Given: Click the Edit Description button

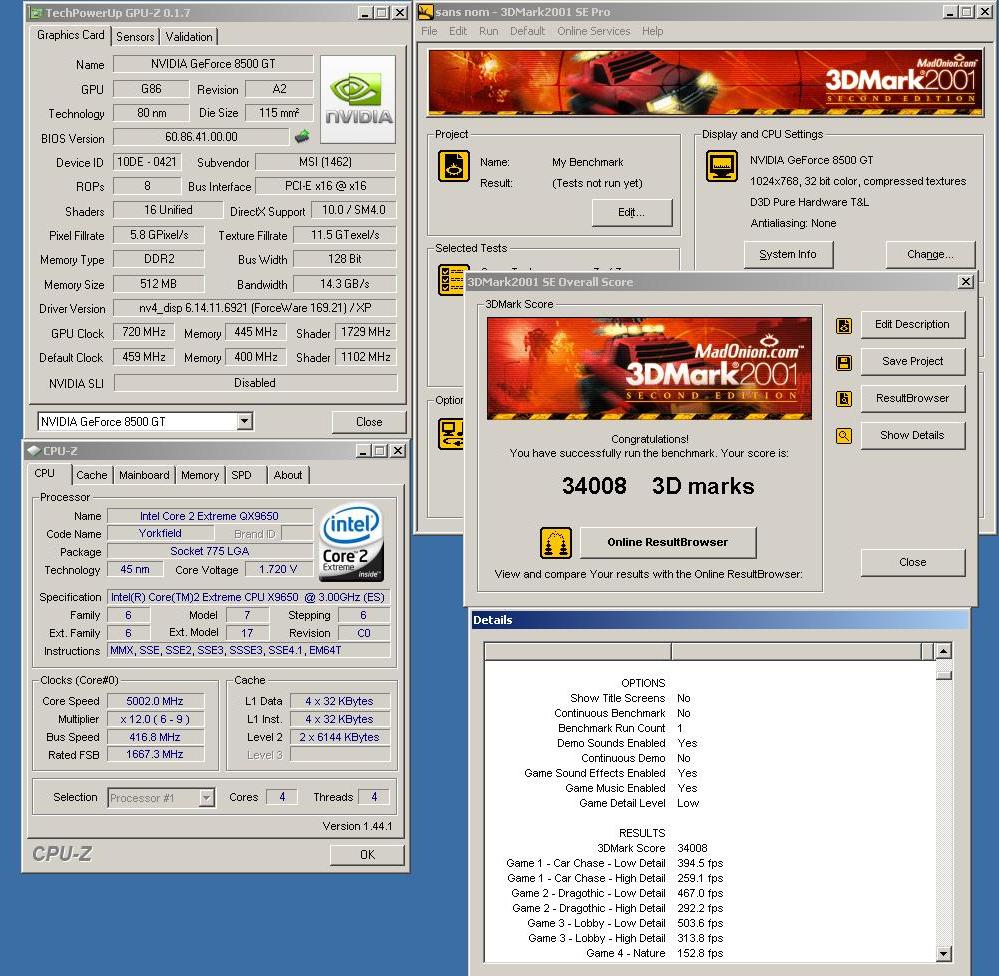Looking at the screenshot, I should [912, 324].
